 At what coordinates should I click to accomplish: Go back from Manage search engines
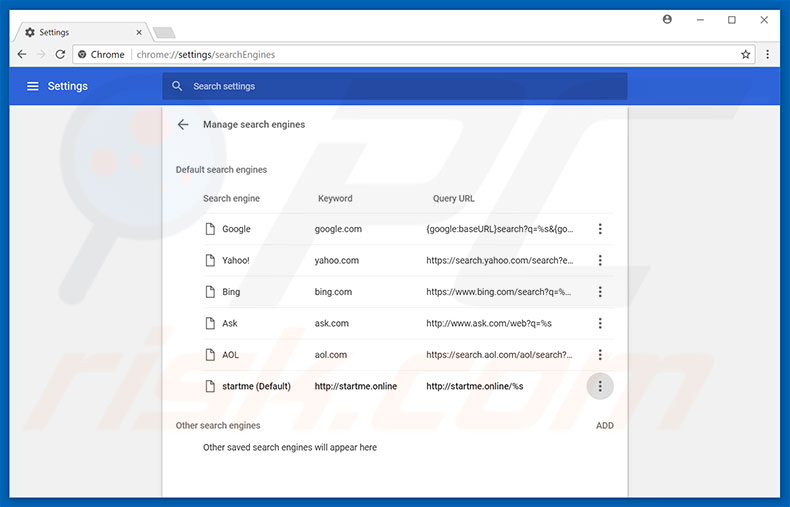tap(183, 124)
